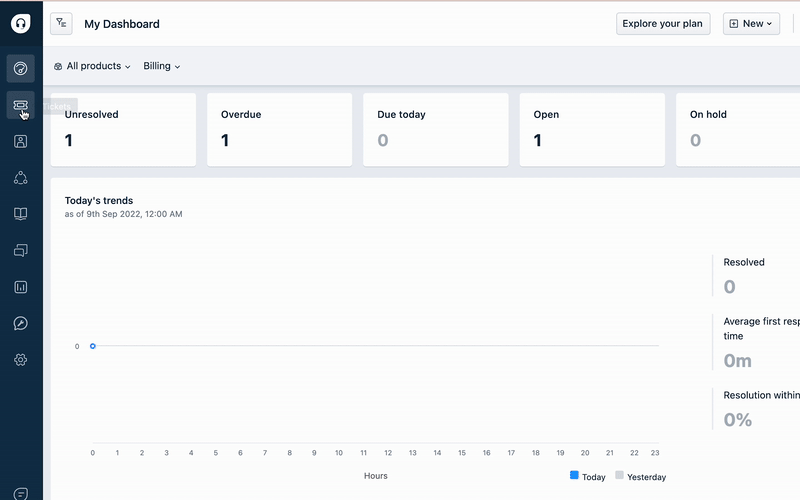The width and height of the screenshot is (800, 500).
Task: Open the wrench bubble sidebar icon
Action: pyautogui.click(x=20, y=323)
